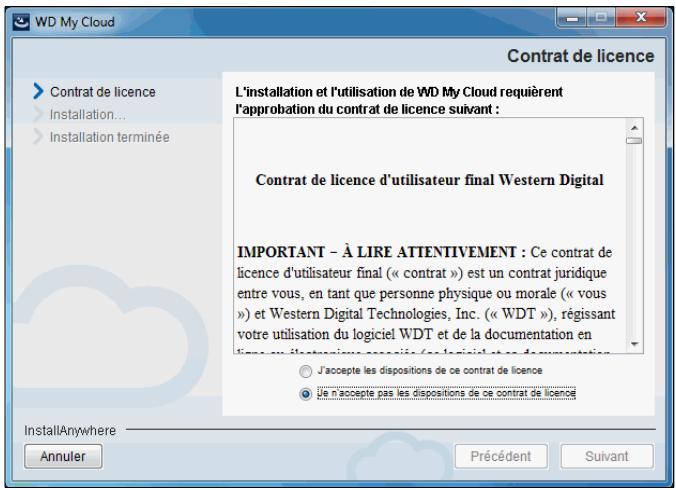Click the license scrollbar thumb
The height and width of the screenshot is (490, 676).
pos(634,140)
